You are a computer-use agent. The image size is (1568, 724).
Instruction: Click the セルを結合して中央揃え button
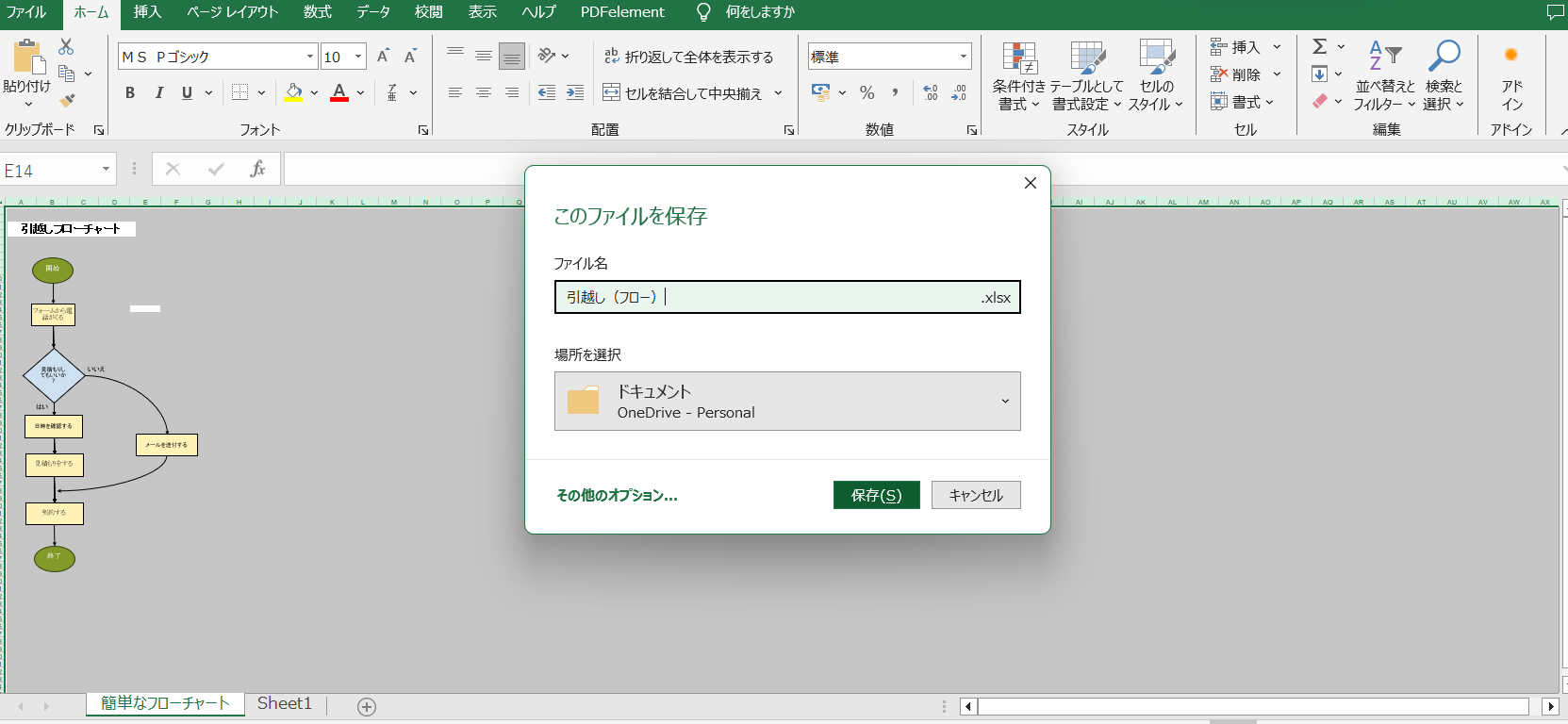682,92
